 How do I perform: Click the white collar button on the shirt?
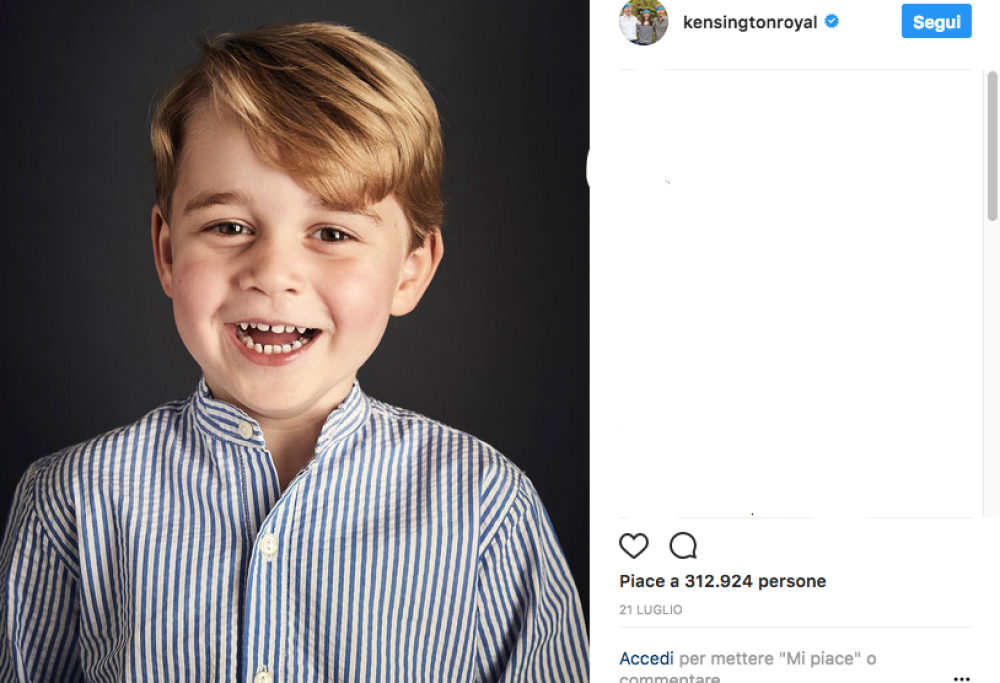pyautogui.click(x=246, y=430)
